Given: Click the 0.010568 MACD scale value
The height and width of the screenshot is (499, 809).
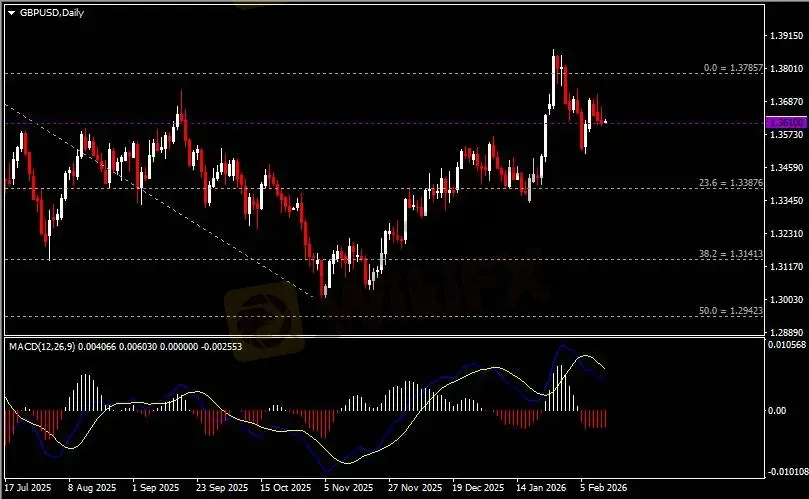Looking at the screenshot, I should 787,345.
